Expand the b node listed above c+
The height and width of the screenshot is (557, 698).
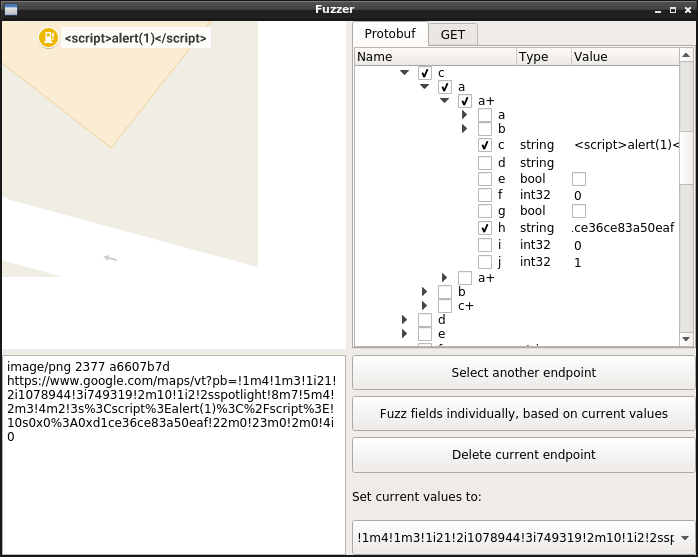[x=424, y=292]
